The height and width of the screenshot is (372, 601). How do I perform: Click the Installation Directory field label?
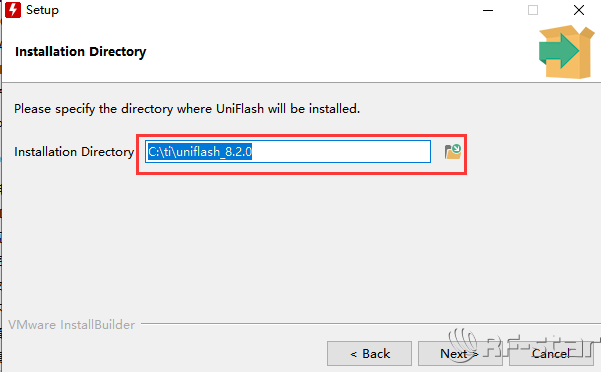[74, 152]
